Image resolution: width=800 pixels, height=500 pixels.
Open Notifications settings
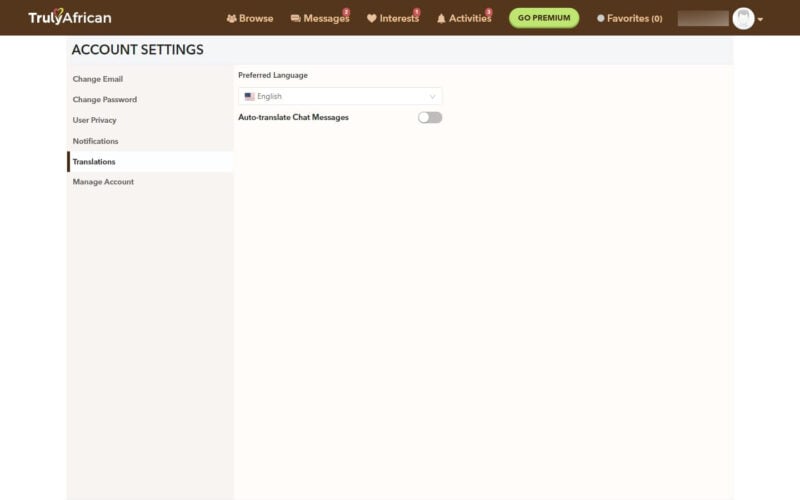pyautogui.click(x=95, y=141)
